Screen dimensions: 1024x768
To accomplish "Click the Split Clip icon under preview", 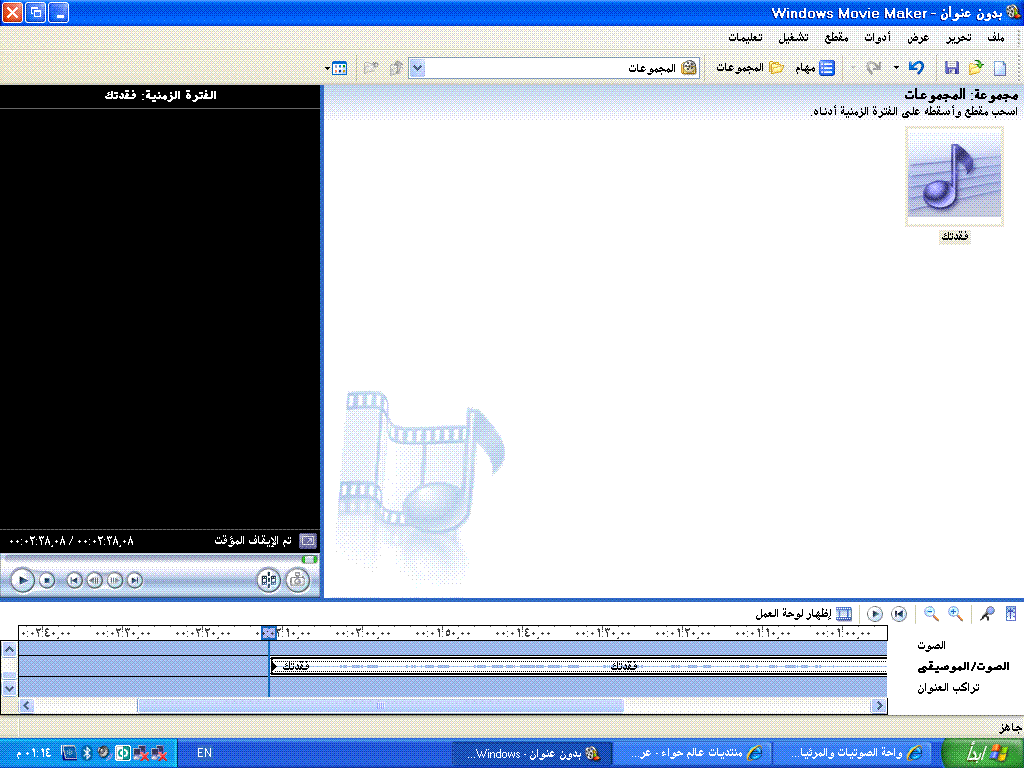I will point(268,579).
